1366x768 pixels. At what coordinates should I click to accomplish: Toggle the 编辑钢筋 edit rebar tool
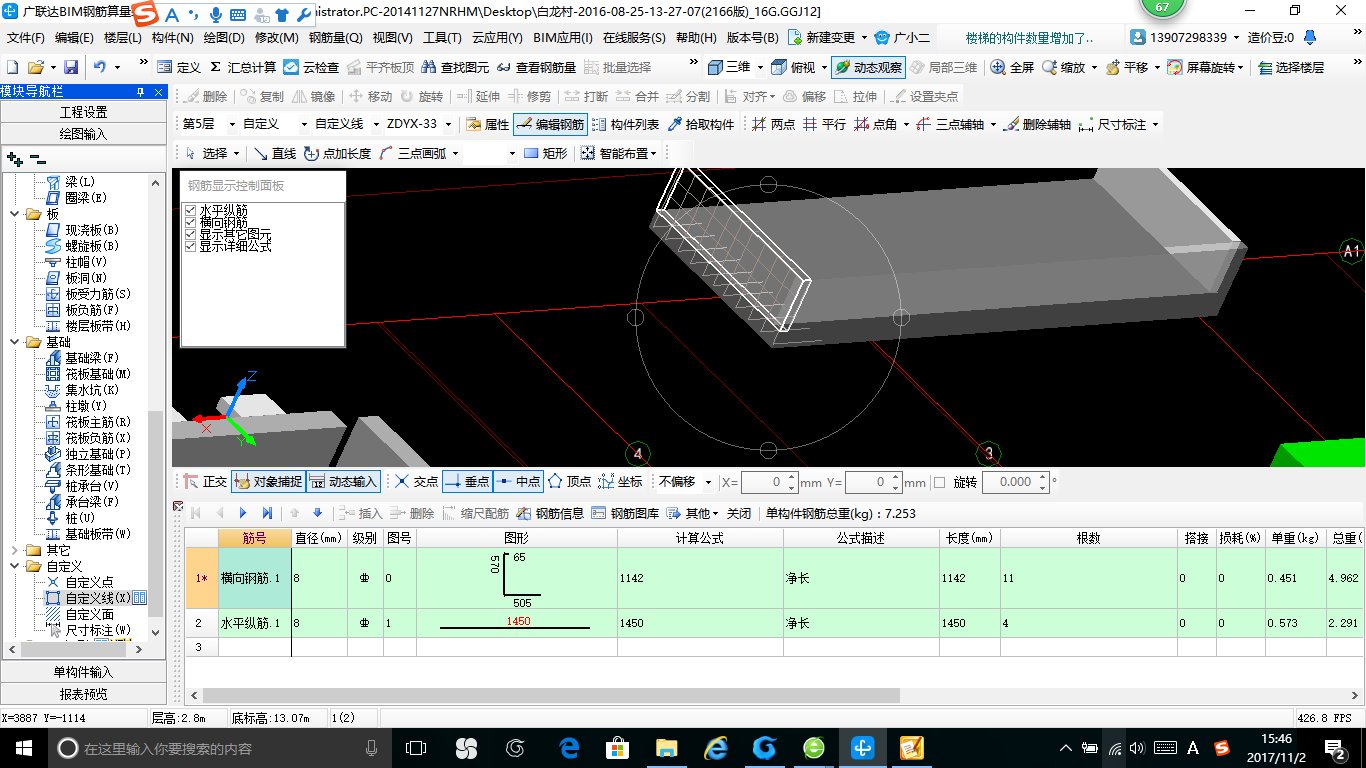click(550, 124)
